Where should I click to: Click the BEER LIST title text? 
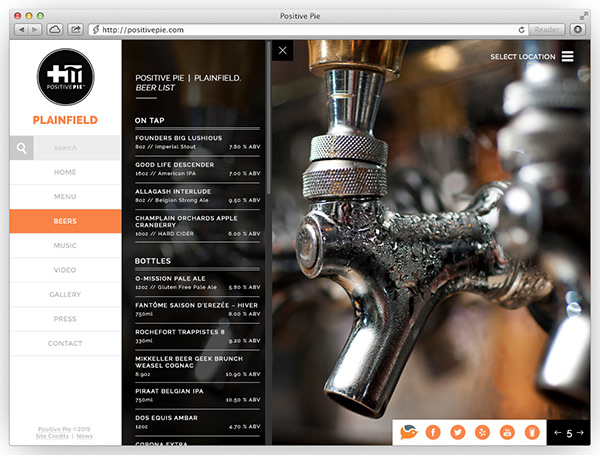(x=155, y=88)
